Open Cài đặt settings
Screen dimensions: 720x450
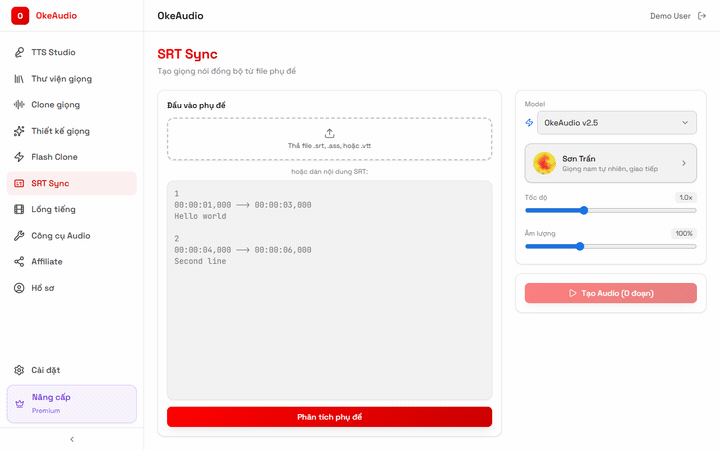click(46, 370)
